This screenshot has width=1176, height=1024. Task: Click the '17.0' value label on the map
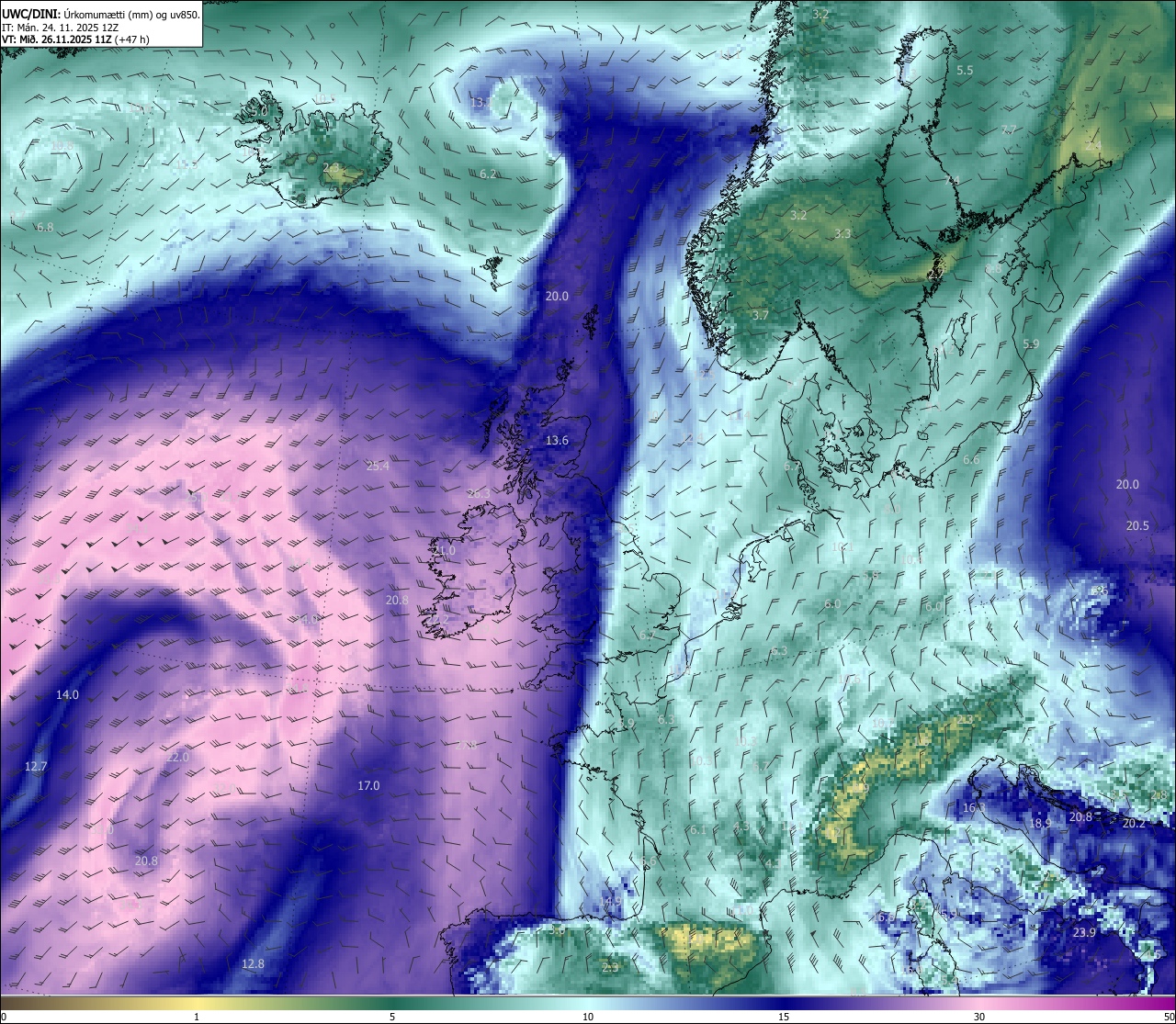pos(368,785)
